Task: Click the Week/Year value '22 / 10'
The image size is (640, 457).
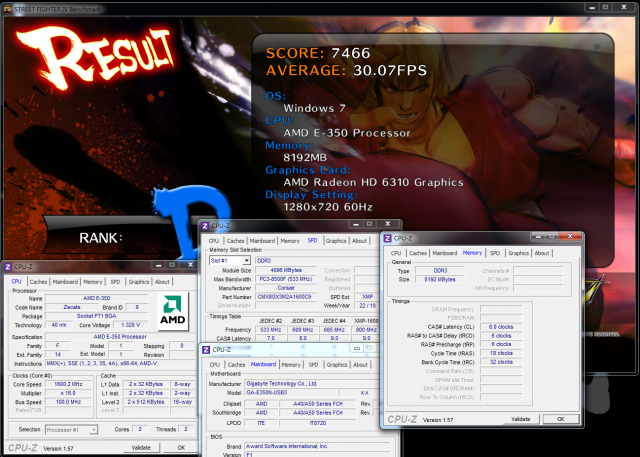Action: click(367, 306)
